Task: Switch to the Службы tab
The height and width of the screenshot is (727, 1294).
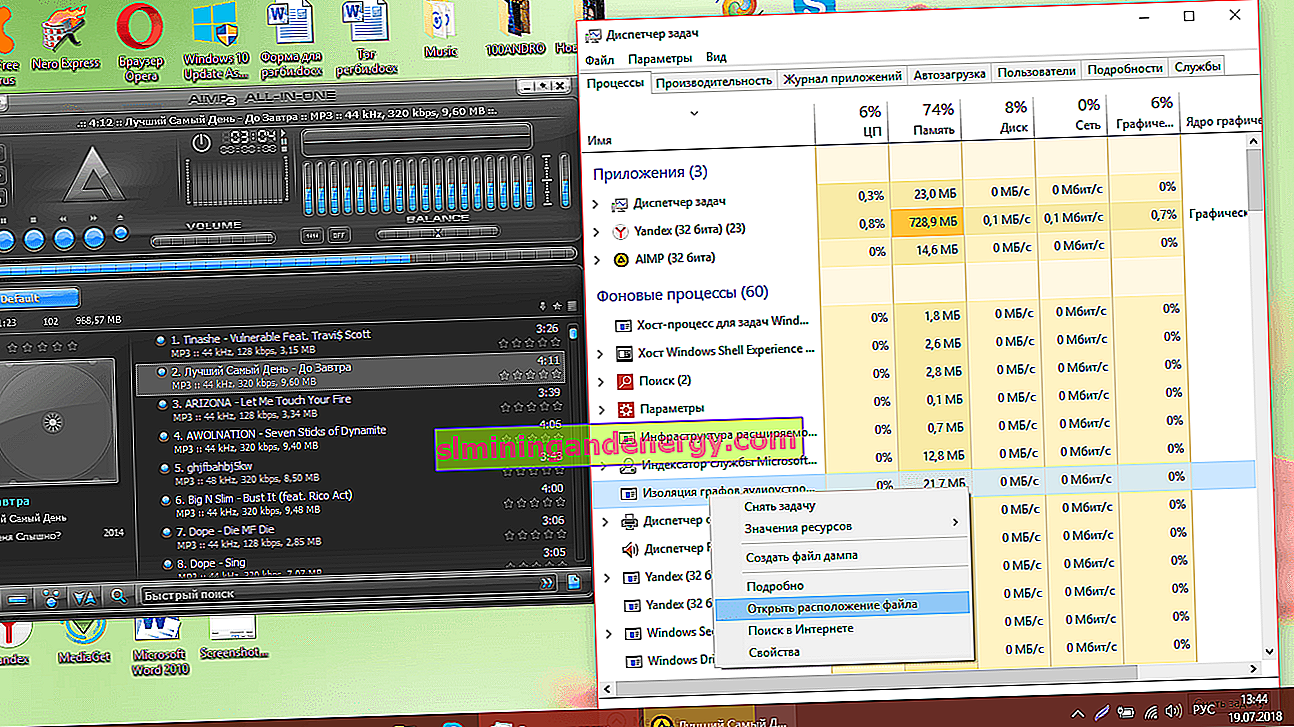Action: tap(1197, 67)
